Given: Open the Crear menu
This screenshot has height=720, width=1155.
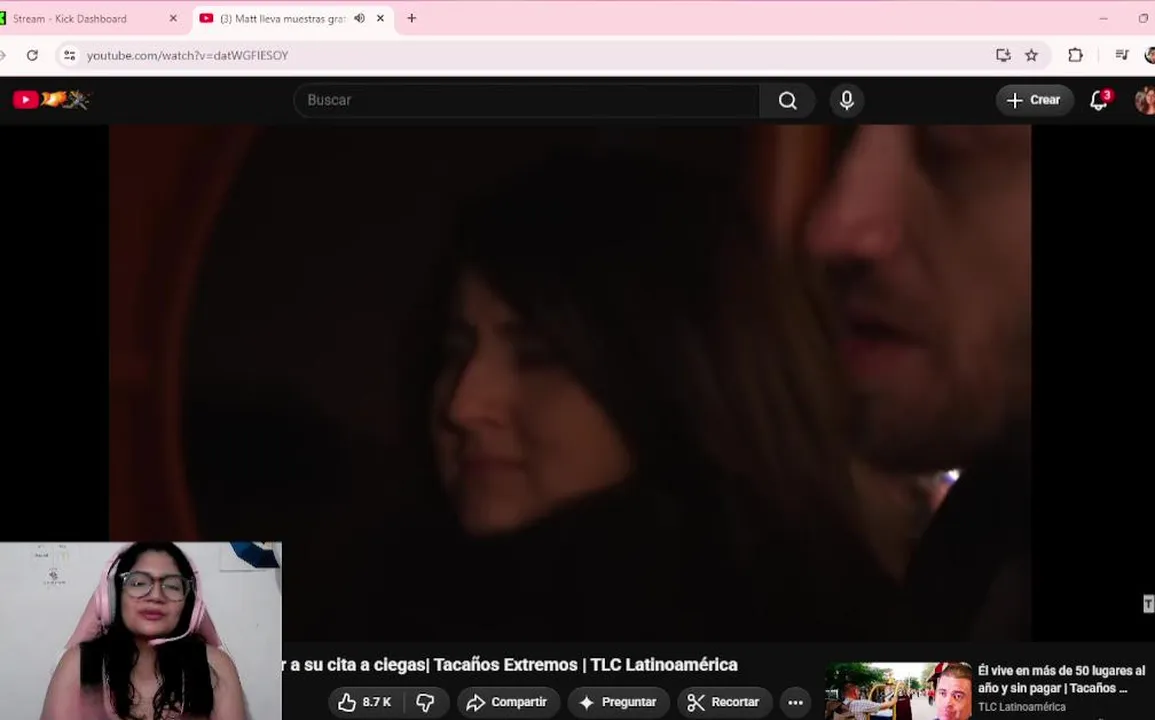Looking at the screenshot, I should tap(1034, 100).
